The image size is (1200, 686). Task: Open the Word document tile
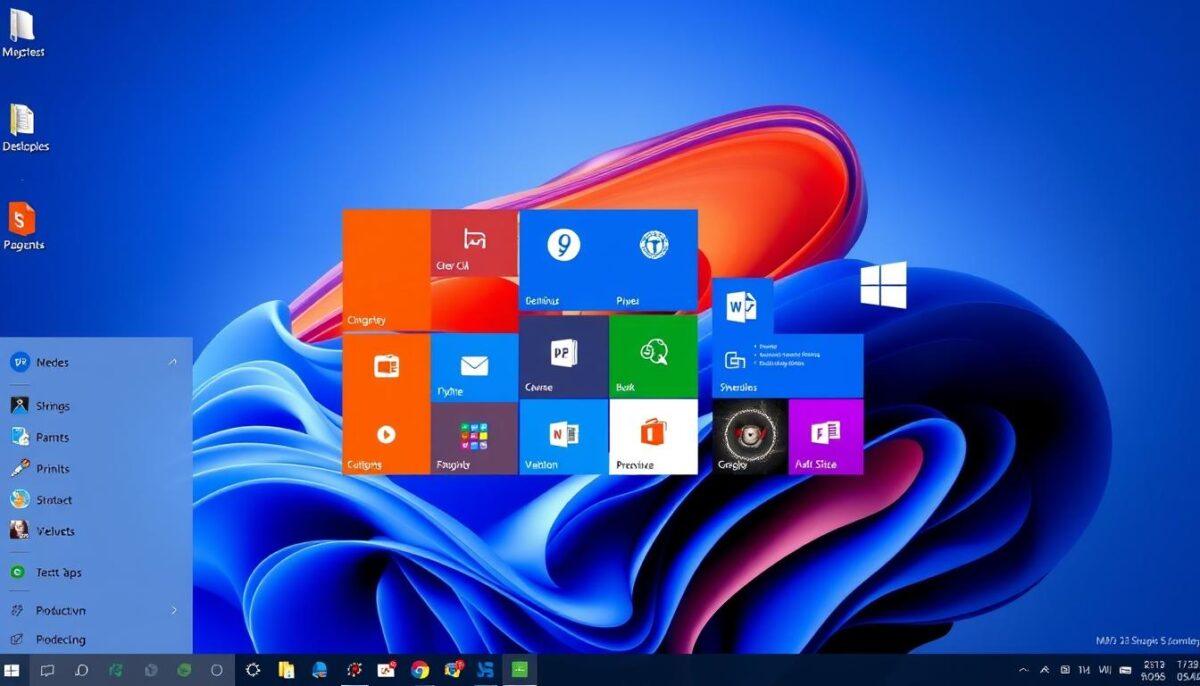tap(742, 305)
